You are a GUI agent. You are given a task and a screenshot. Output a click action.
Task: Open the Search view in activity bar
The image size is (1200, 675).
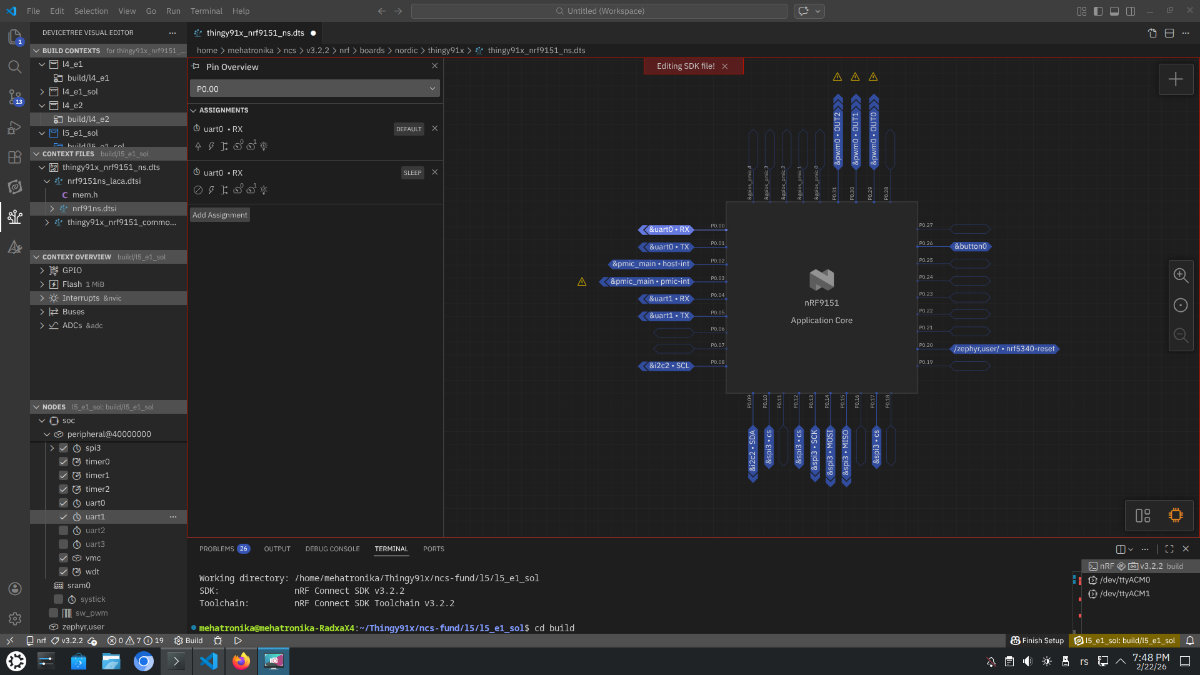point(15,67)
